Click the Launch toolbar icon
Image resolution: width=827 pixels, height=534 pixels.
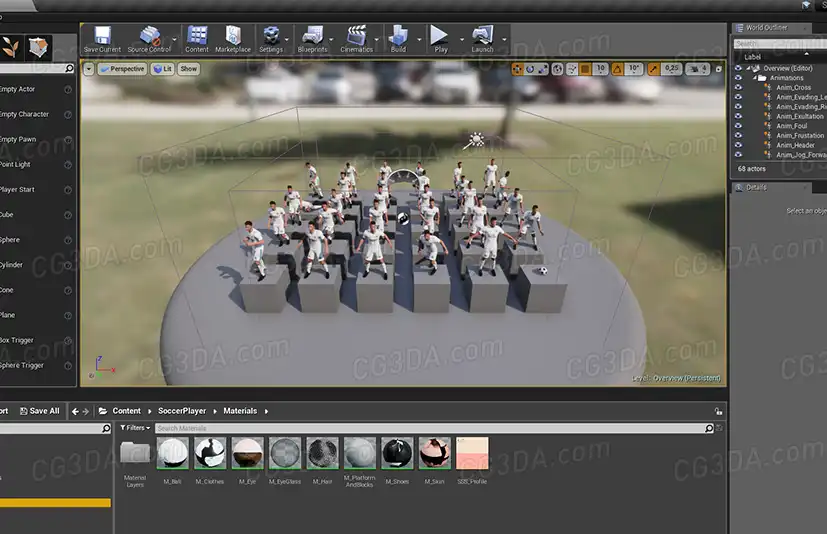(482, 39)
